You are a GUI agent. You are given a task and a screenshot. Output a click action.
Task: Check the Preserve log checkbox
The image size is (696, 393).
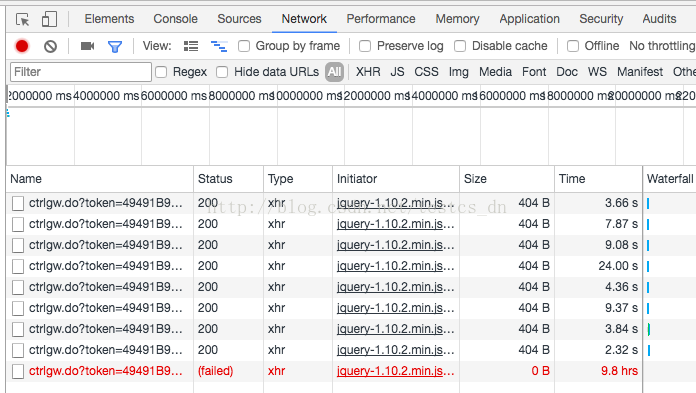pyautogui.click(x=365, y=46)
